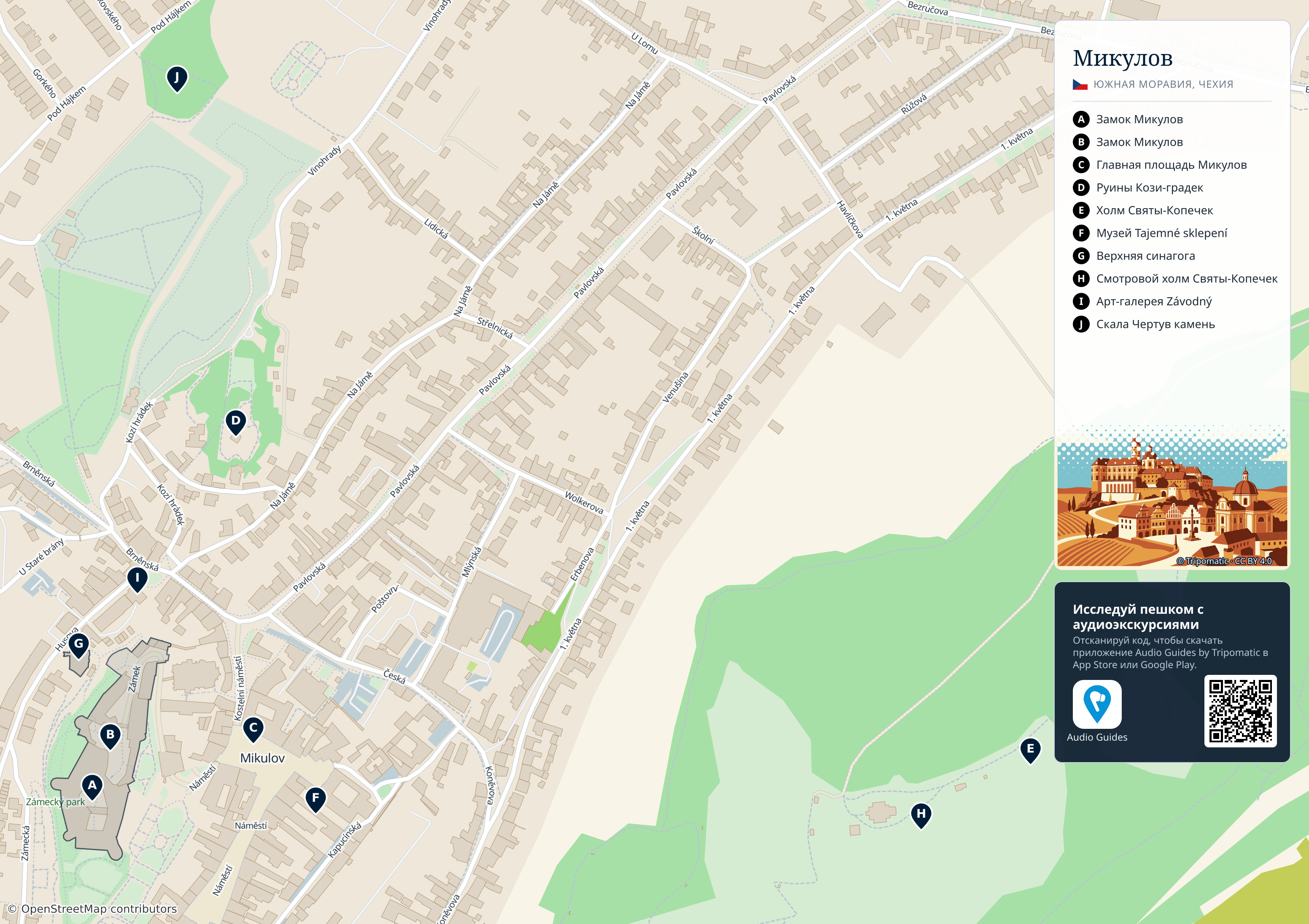
Task: Tap the Audio Guides app icon
Action: tap(1097, 704)
